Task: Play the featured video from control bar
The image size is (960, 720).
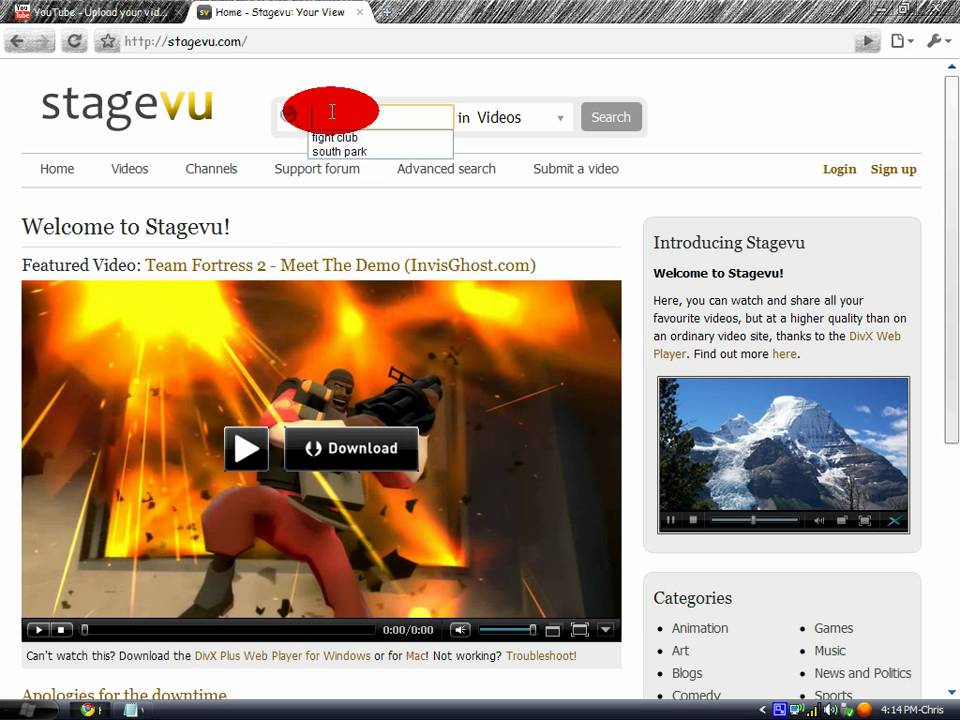Action: [x=38, y=629]
